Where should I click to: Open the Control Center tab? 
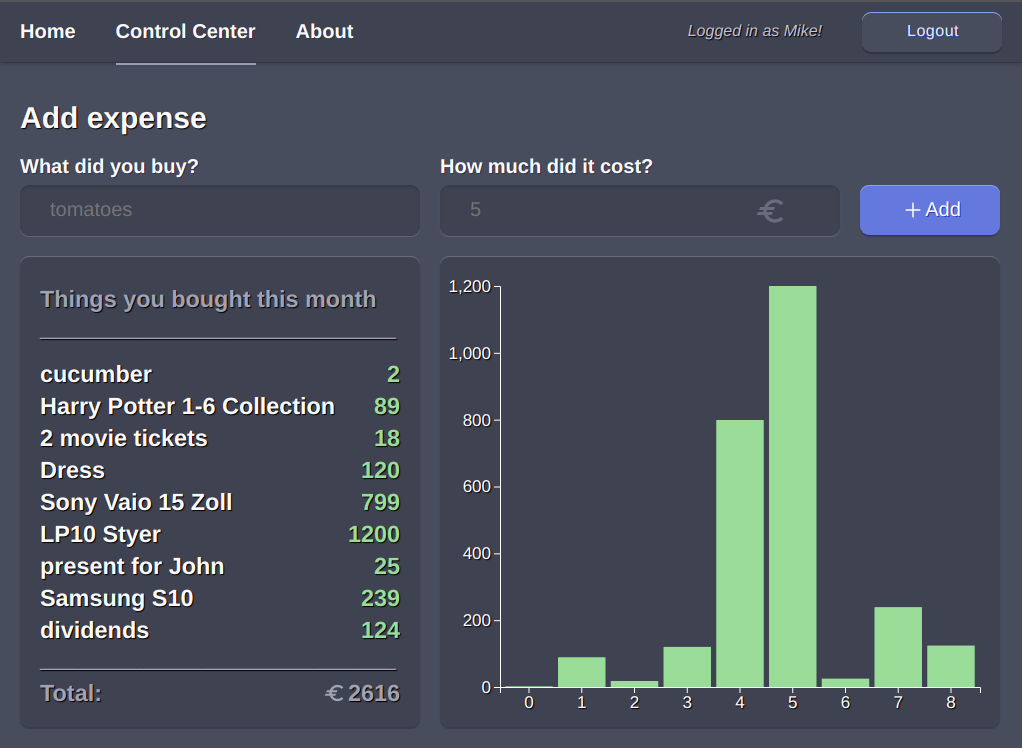185,32
